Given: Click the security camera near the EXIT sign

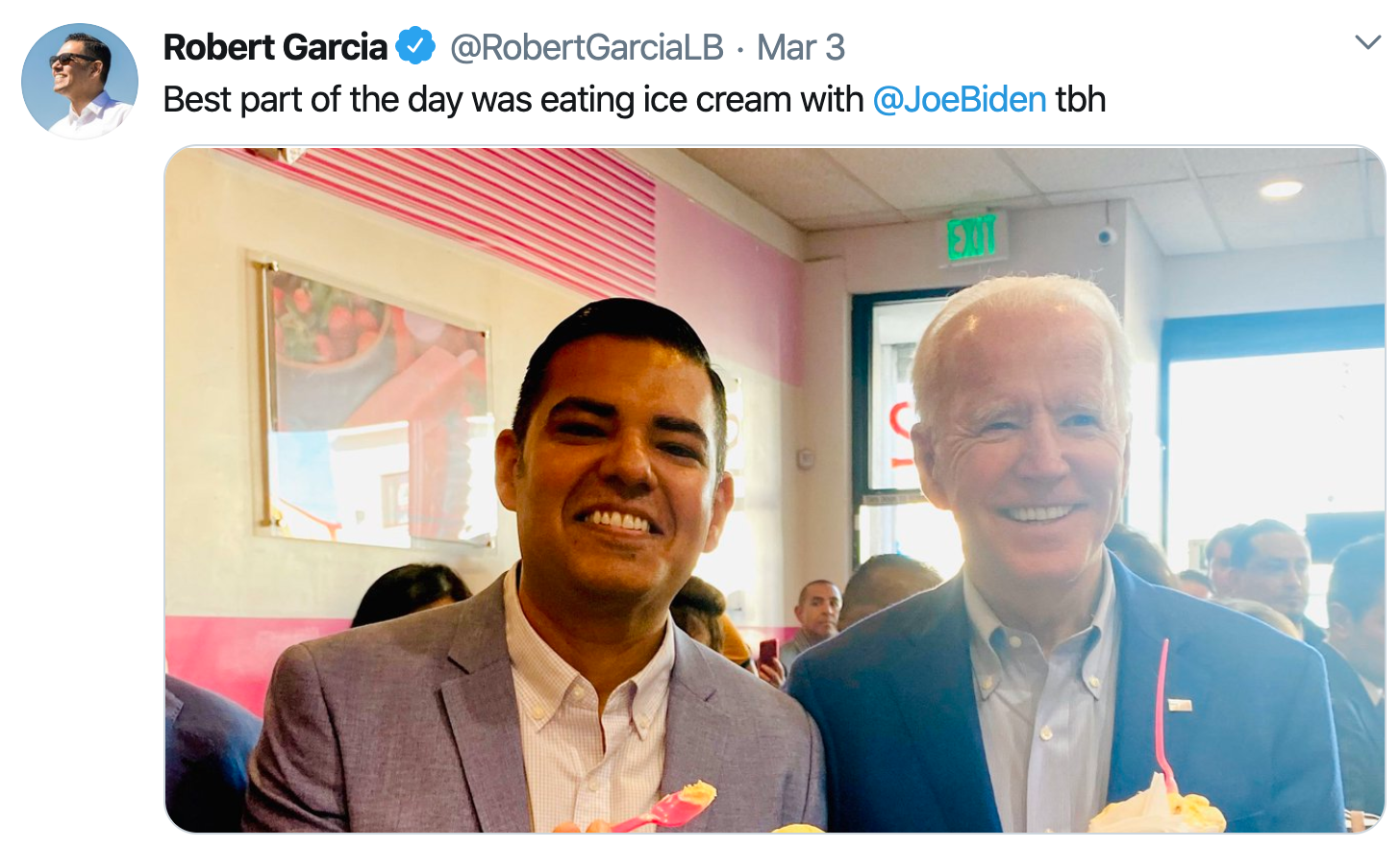Looking at the screenshot, I should (x=1107, y=235).
